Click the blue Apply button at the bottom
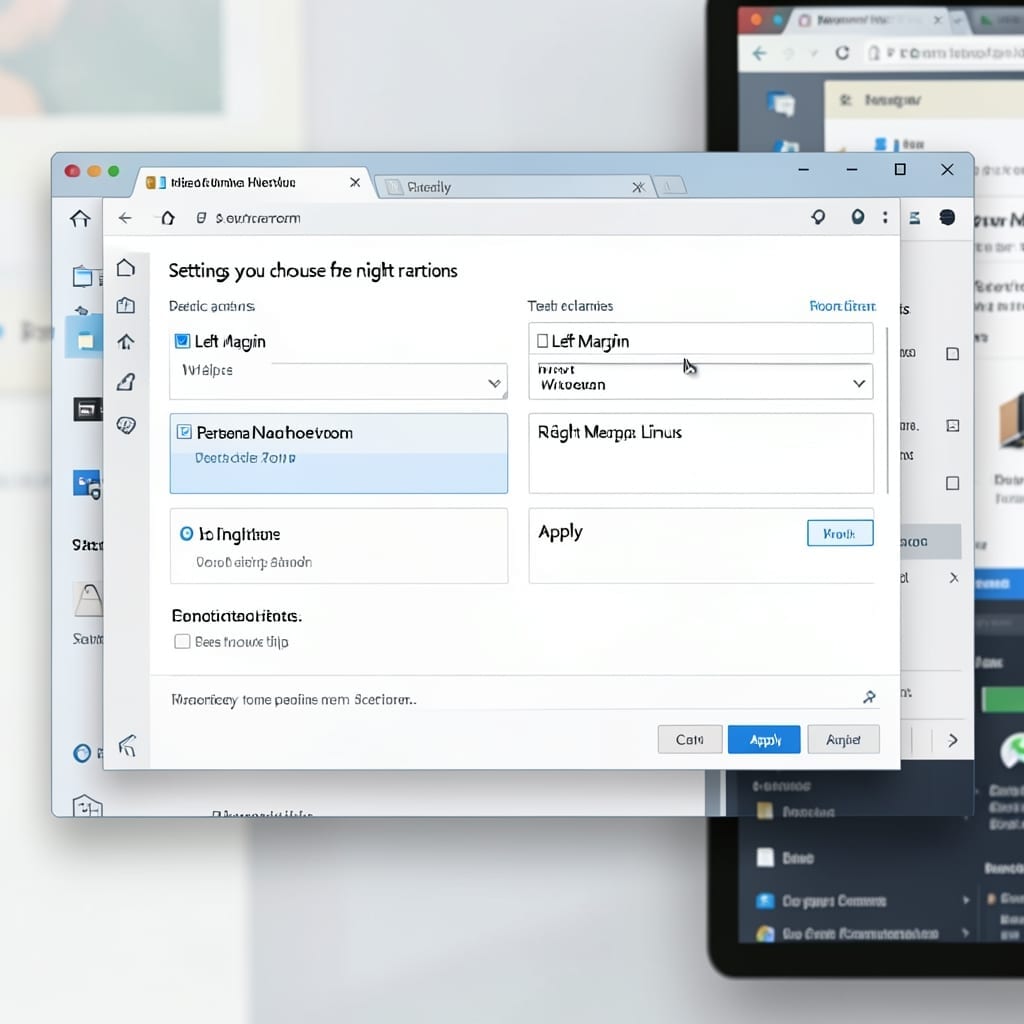The width and height of the screenshot is (1024, 1024). tap(764, 739)
